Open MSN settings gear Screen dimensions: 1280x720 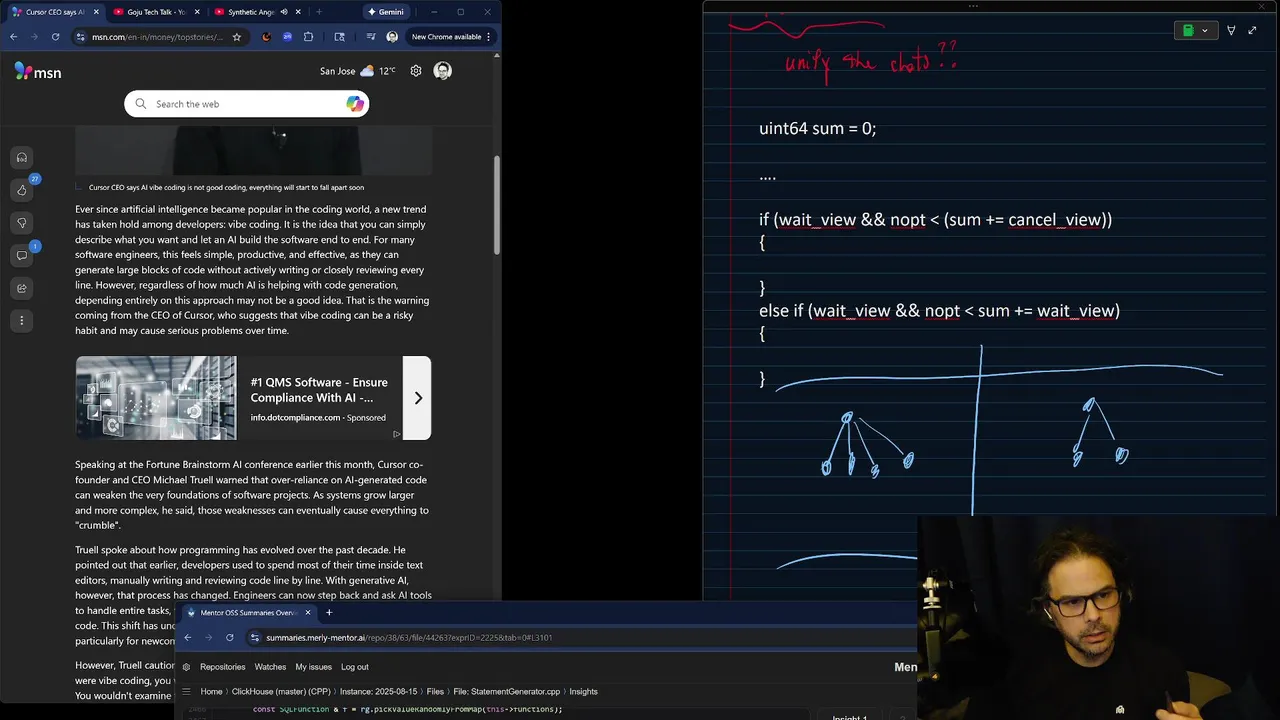pos(416,71)
